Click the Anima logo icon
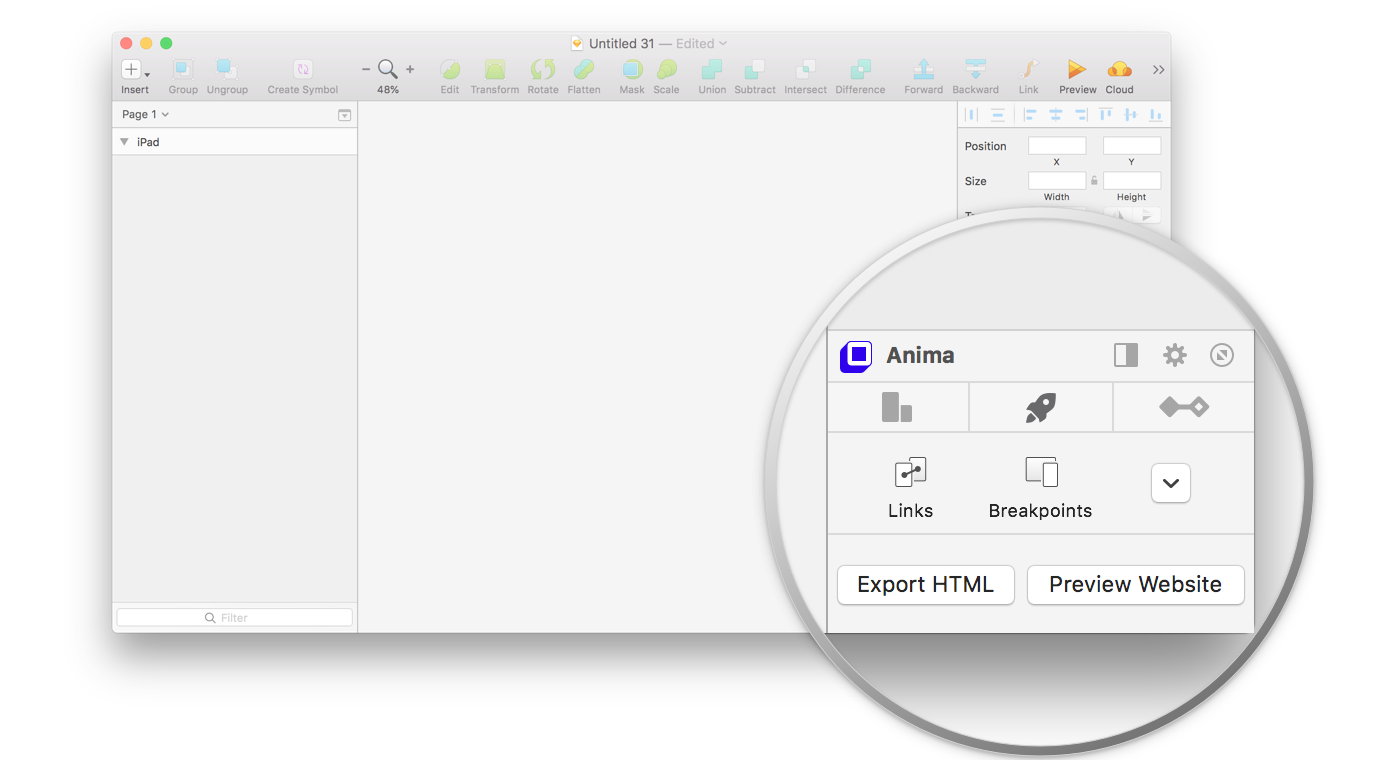This screenshot has height=760, width=1400. [x=856, y=356]
